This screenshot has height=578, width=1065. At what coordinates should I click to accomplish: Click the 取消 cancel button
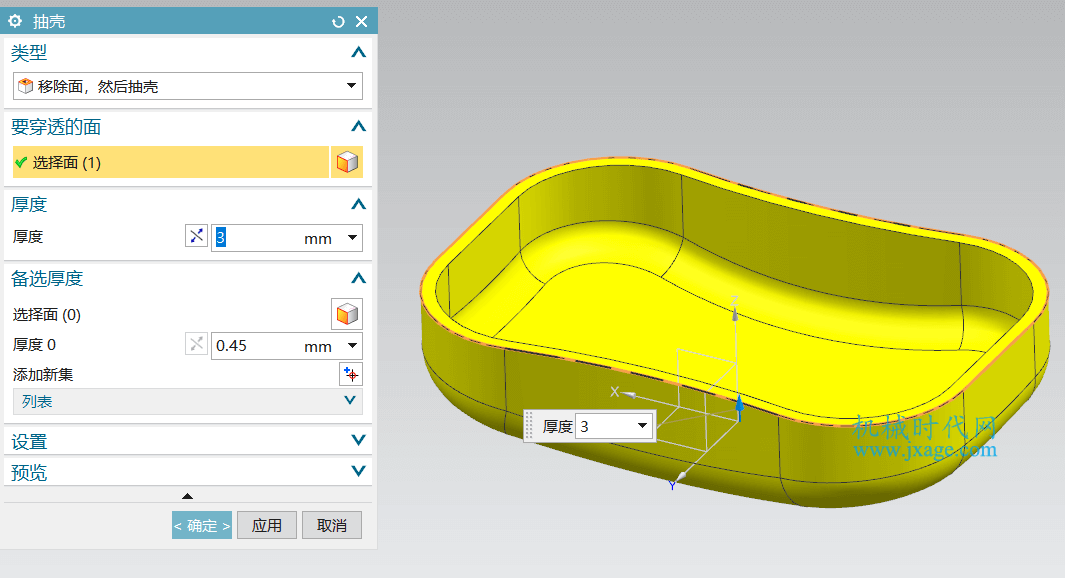[x=331, y=525]
